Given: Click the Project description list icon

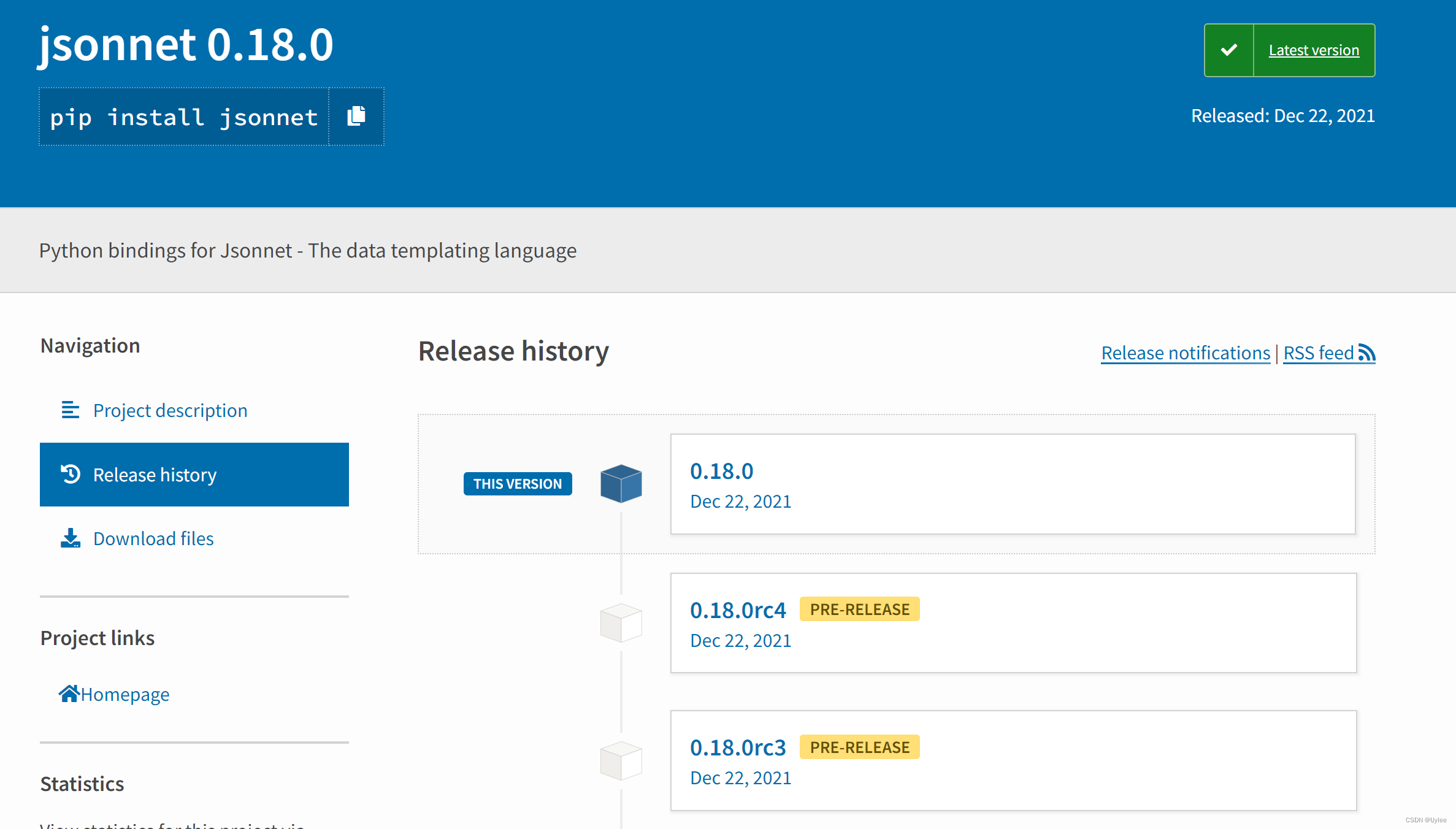Looking at the screenshot, I should 70,410.
